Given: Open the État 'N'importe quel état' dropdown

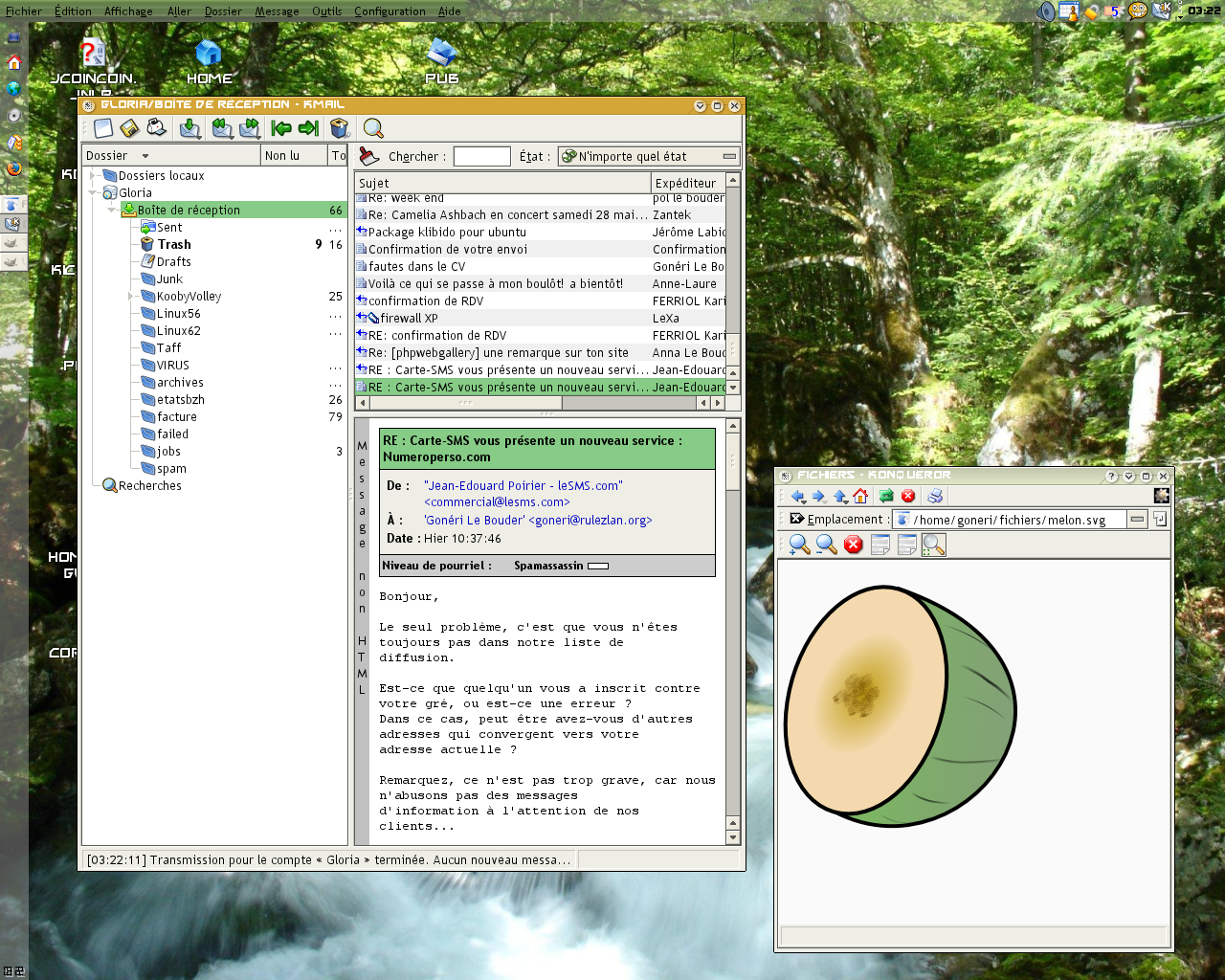Looking at the screenshot, I should (x=649, y=156).
